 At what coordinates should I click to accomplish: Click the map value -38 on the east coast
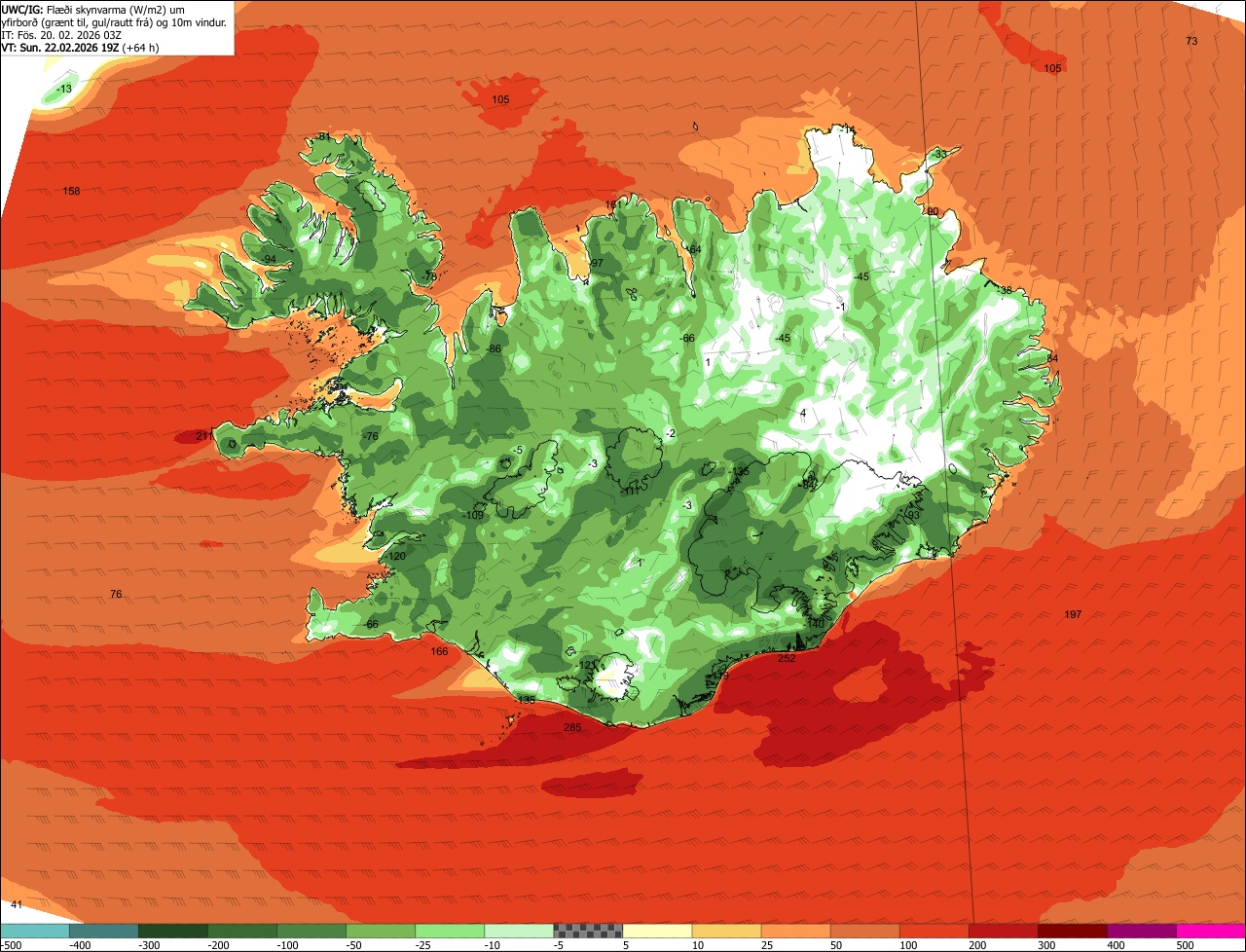click(1005, 290)
